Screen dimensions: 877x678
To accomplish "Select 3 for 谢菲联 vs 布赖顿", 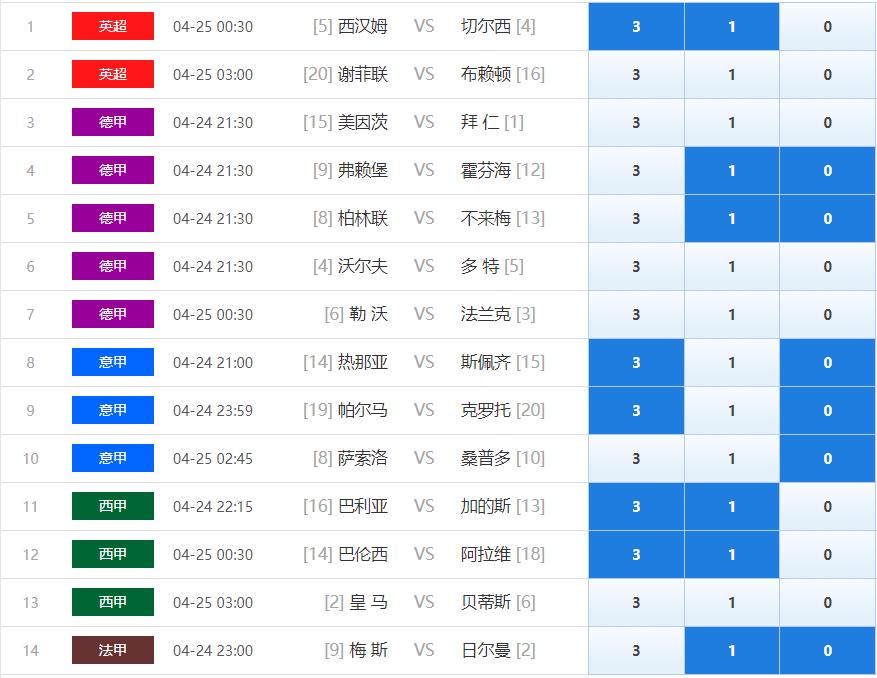I will 636,74.
